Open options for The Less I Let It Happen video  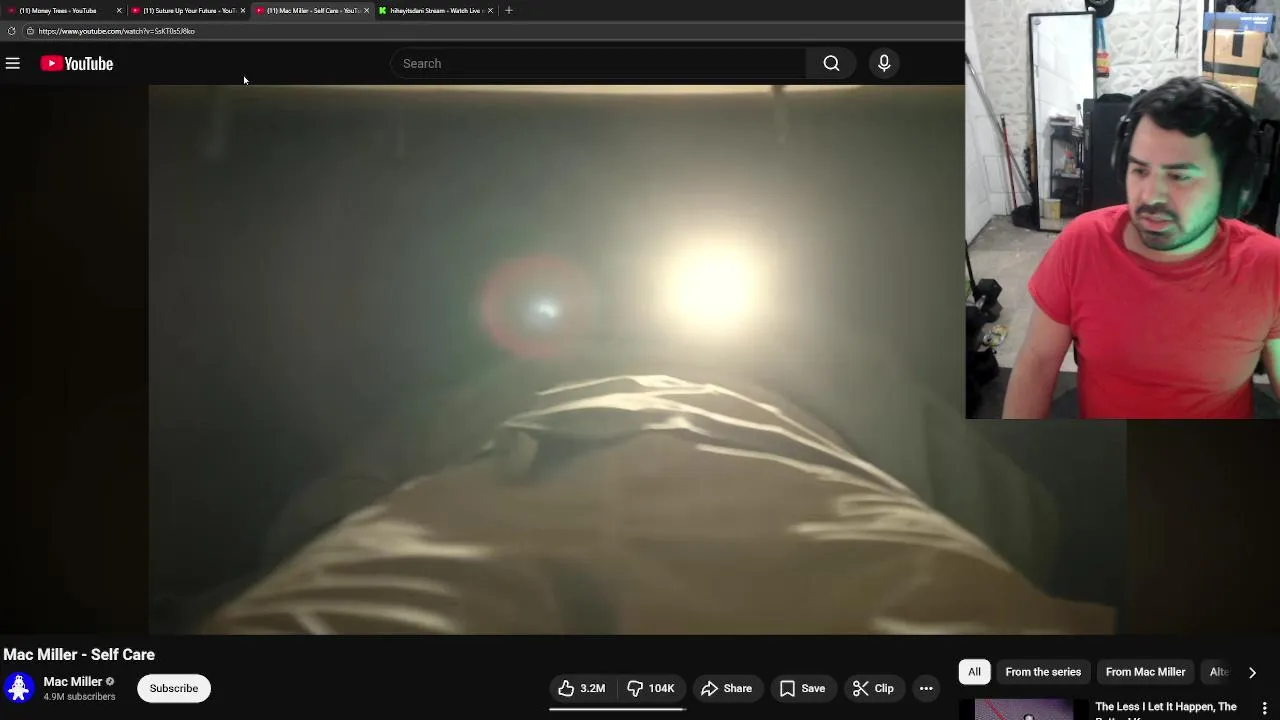click(1265, 708)
